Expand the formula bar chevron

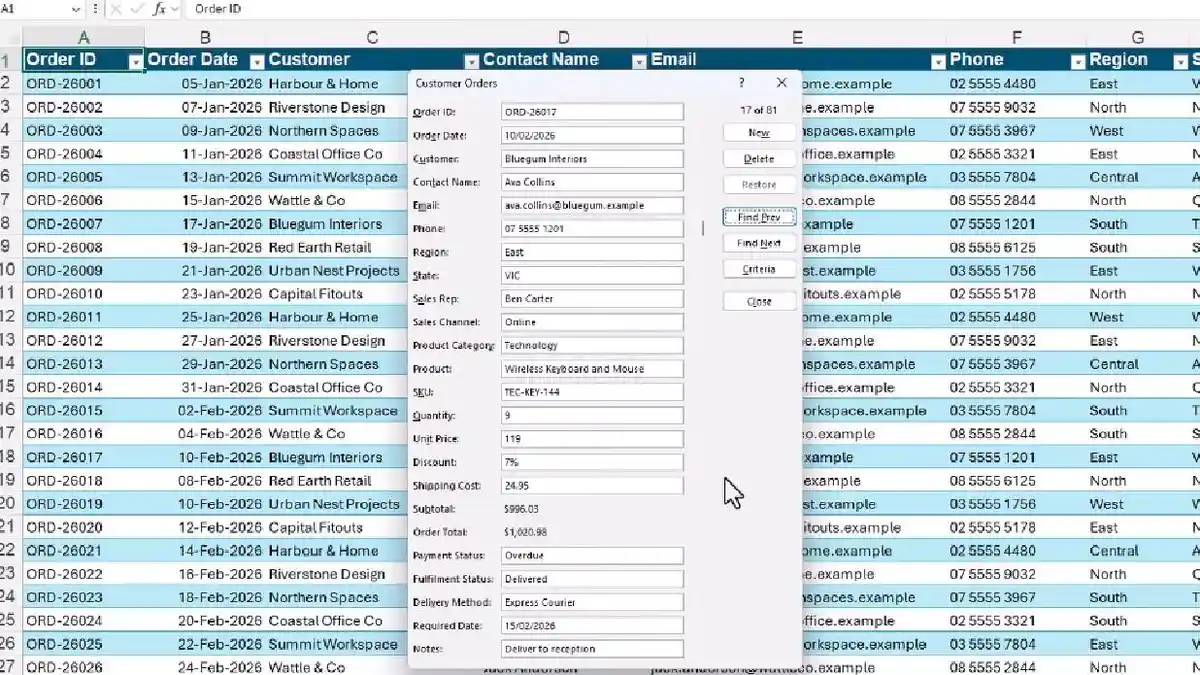tap(175, 9)
